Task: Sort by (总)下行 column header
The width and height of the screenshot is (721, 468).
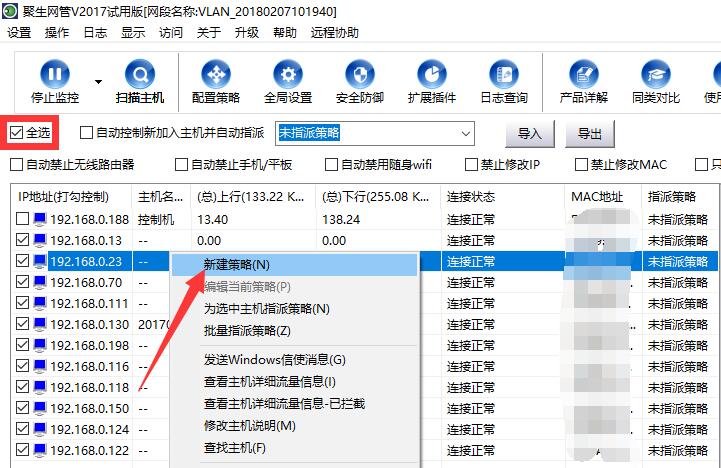Action: [x=378, y=197]
